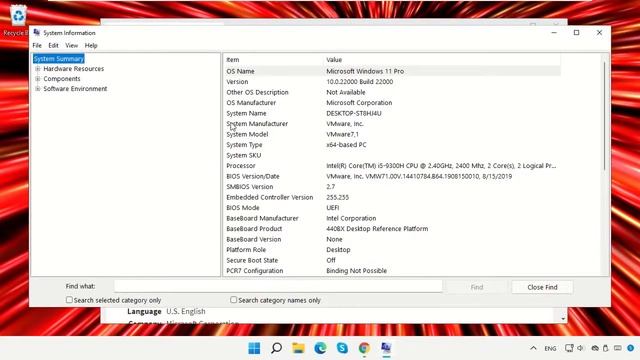This screenshot has width=640, height=360.
Task: Show hidden tray icons
Action: [533, 348]
